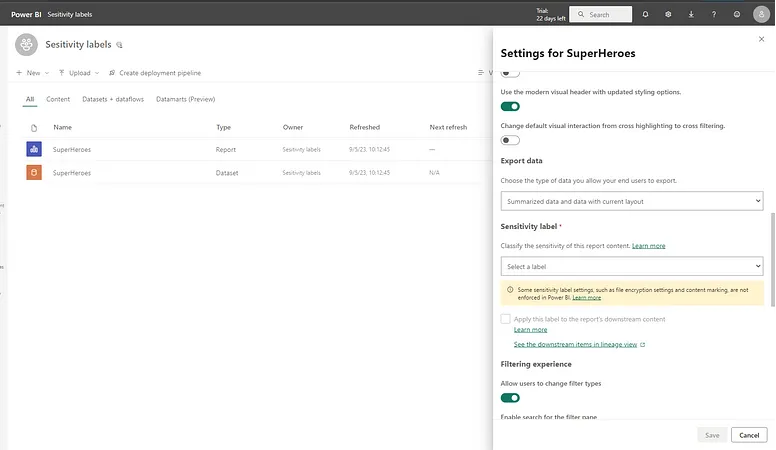Viewport: 776px width, 450px height.
Task: Close the Settings for SuperHeroes pane
Action: [761, 39]
